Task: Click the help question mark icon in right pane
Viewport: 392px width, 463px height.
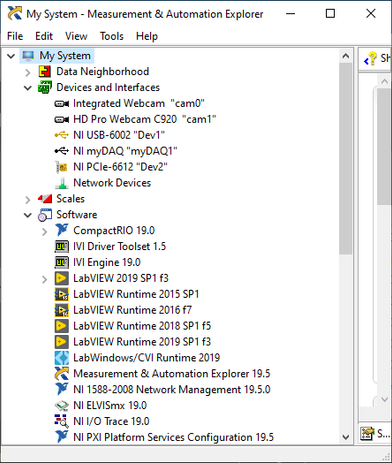Action: 370,59
